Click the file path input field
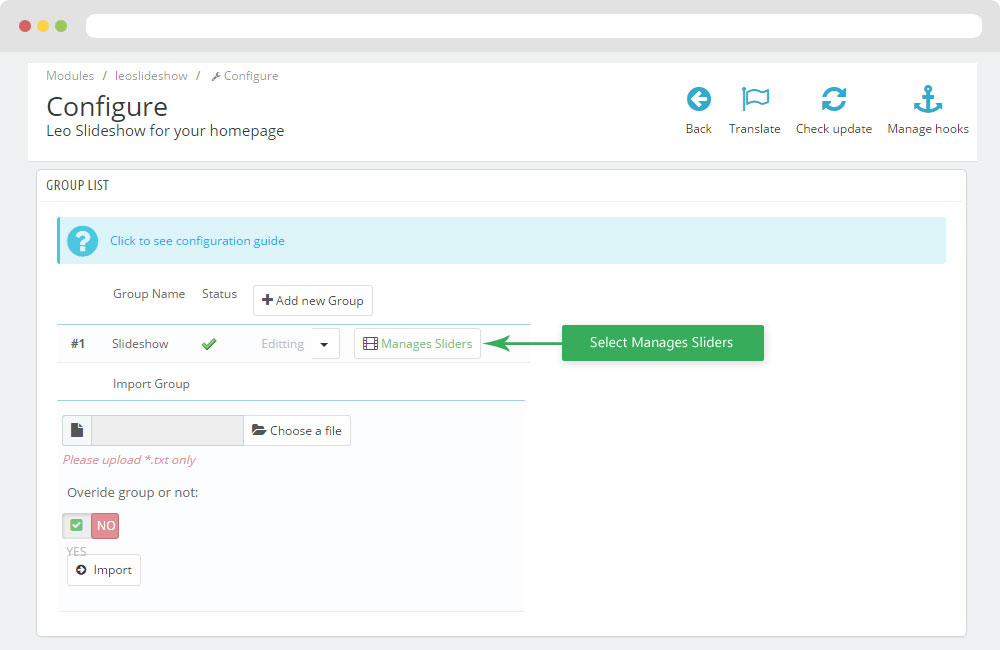Viewport: 1000px width, 650px height. pos(168,431)
